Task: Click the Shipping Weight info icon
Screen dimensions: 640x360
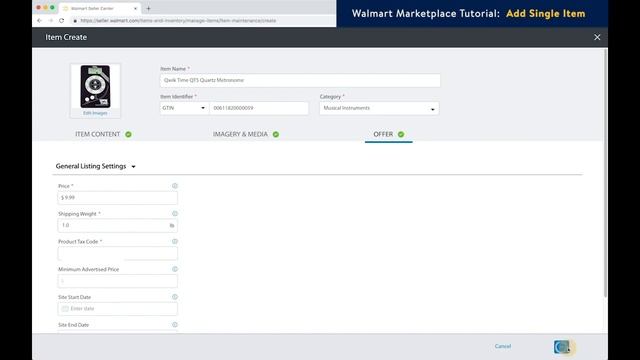Action: (x=175, y=213)
